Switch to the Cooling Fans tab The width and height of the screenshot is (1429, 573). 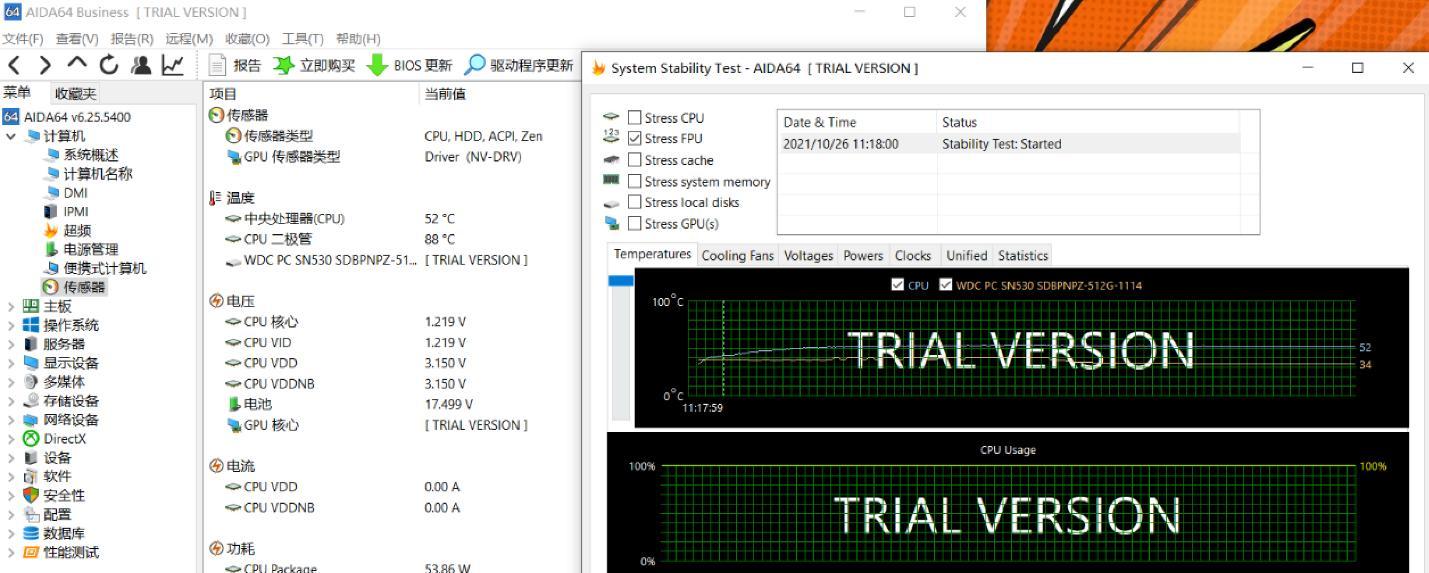(x=737, y=256)
